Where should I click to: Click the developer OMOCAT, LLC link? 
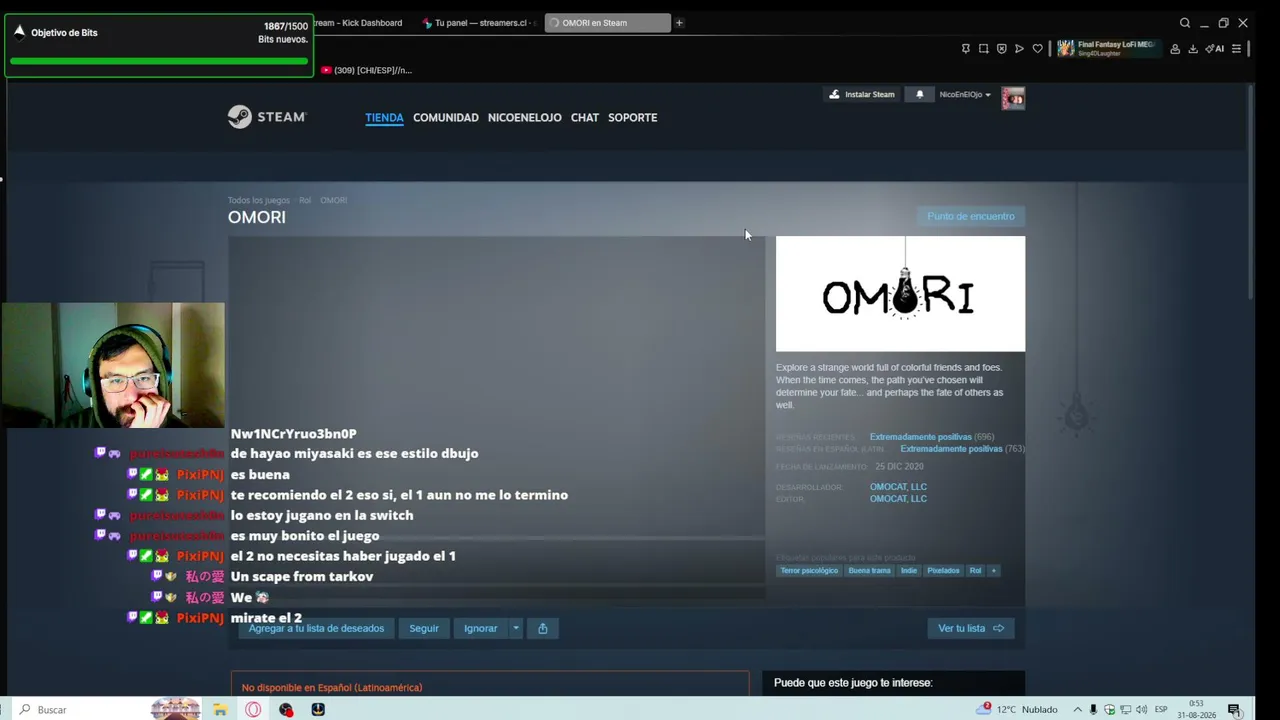coord(898,487)
